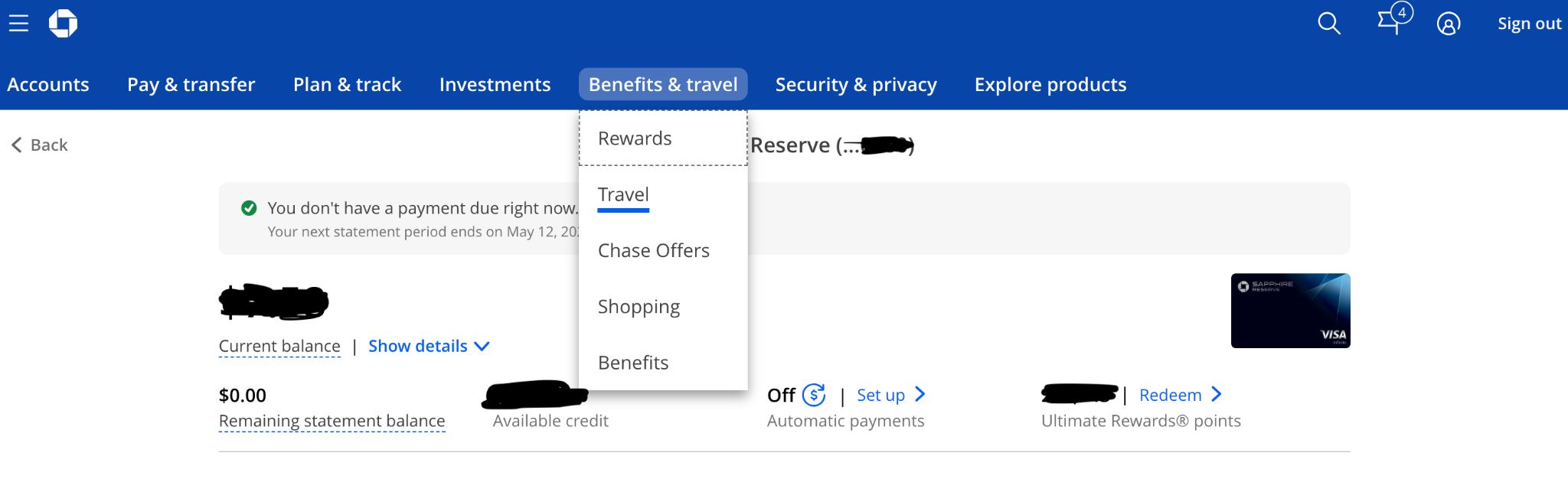1568x479 pixels.
Task: Open the profile person icon
Action: [1448, 24]
